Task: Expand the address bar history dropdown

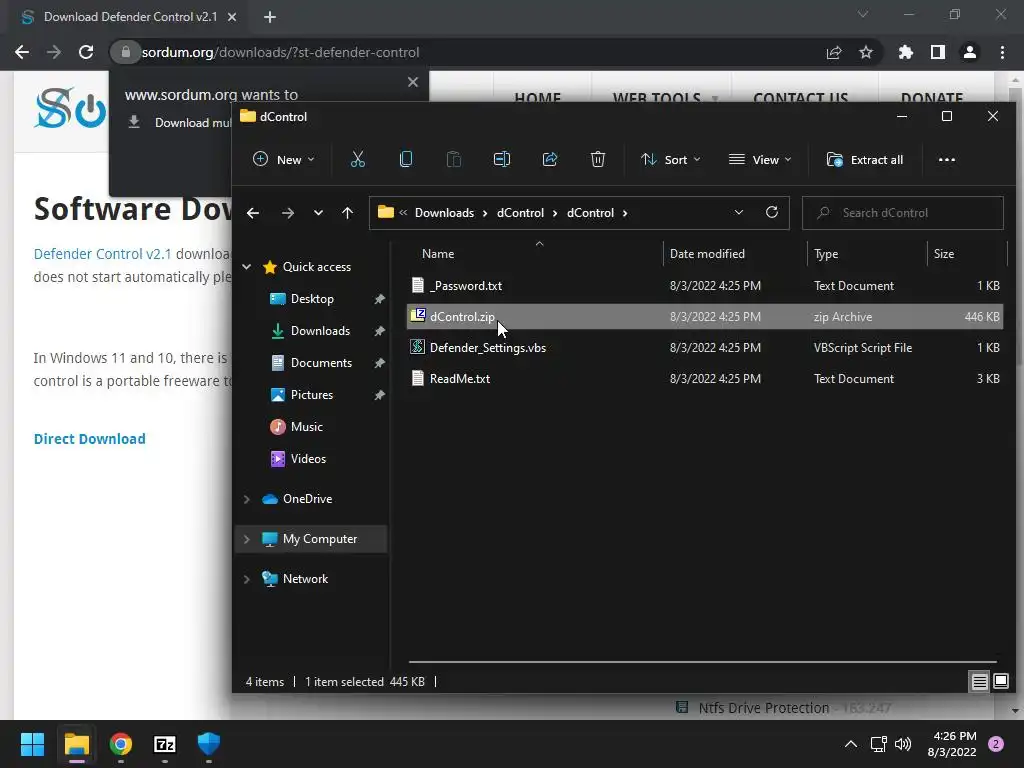Action: click(x=739, y=212)
